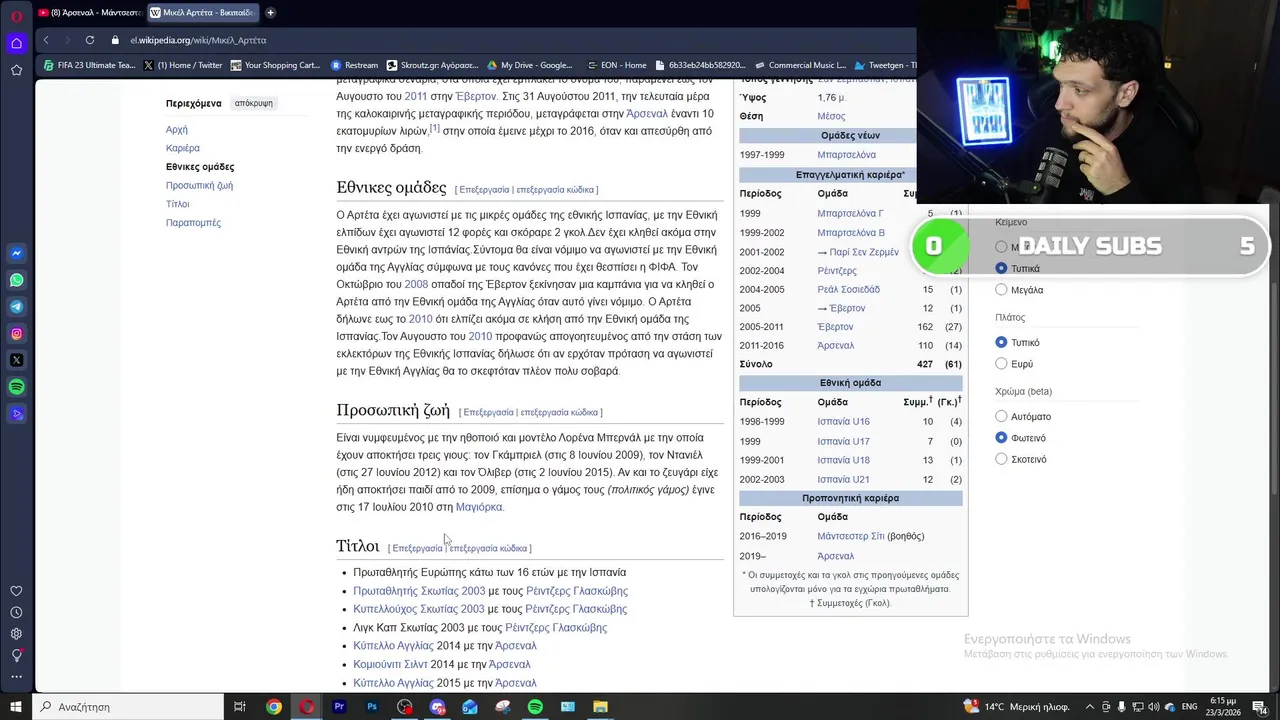The image size is (1280, 720).
Task: Open Πρωταθλητής Σκωτίας 2003 link
Action: coord(419,591)
